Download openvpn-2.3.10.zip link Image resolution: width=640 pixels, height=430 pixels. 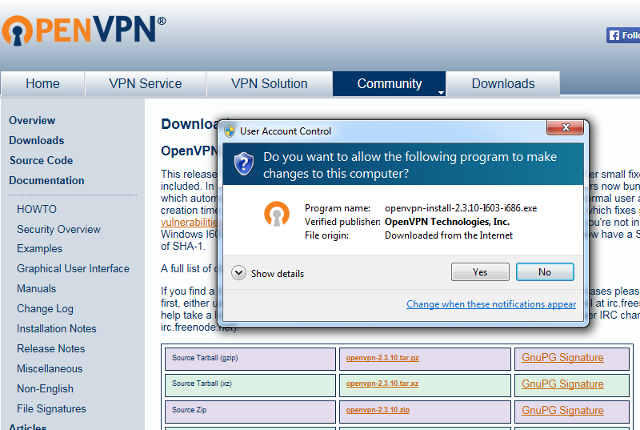click(x=378, y=410)
